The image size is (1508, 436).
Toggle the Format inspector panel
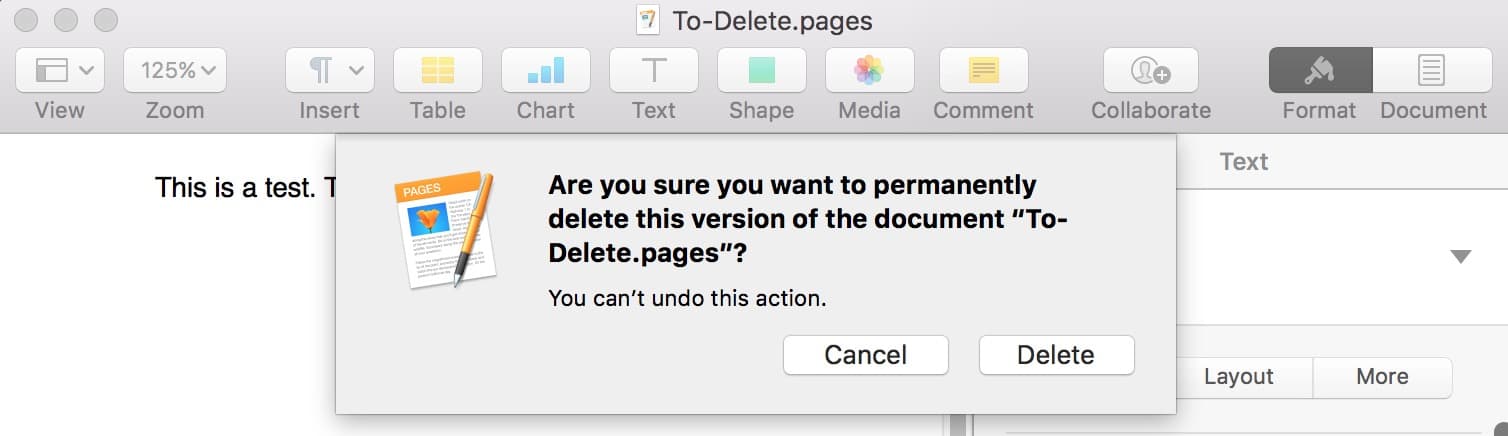(x=1320, y=70)
